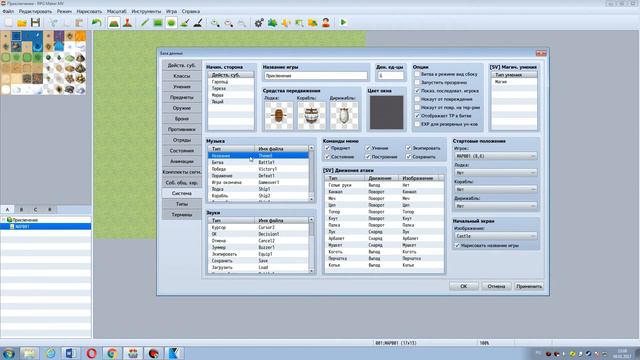Switch to the Оружие database tab
640x360 pixels.
(182, 108)
